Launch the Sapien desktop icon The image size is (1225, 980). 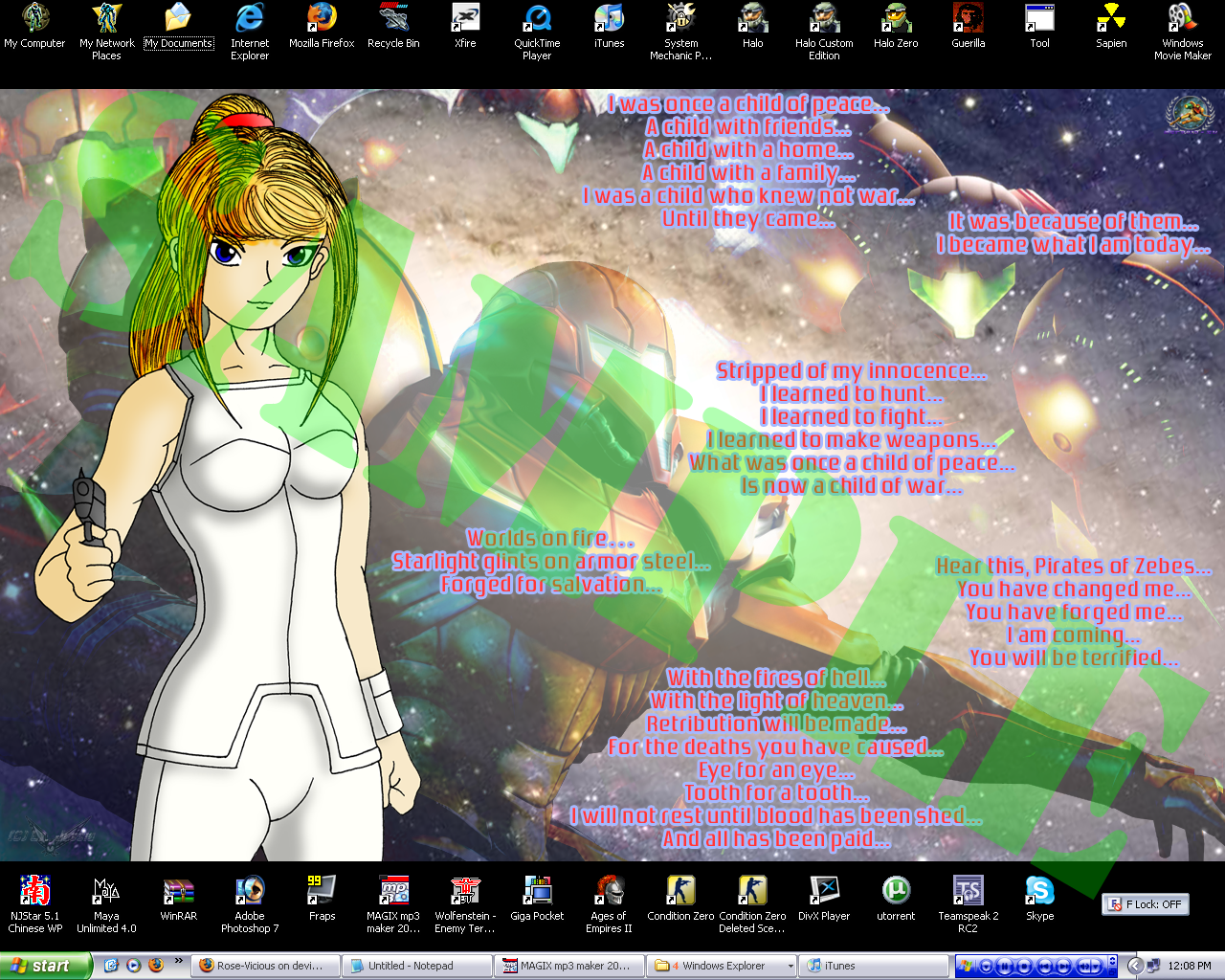[1111, 27]
